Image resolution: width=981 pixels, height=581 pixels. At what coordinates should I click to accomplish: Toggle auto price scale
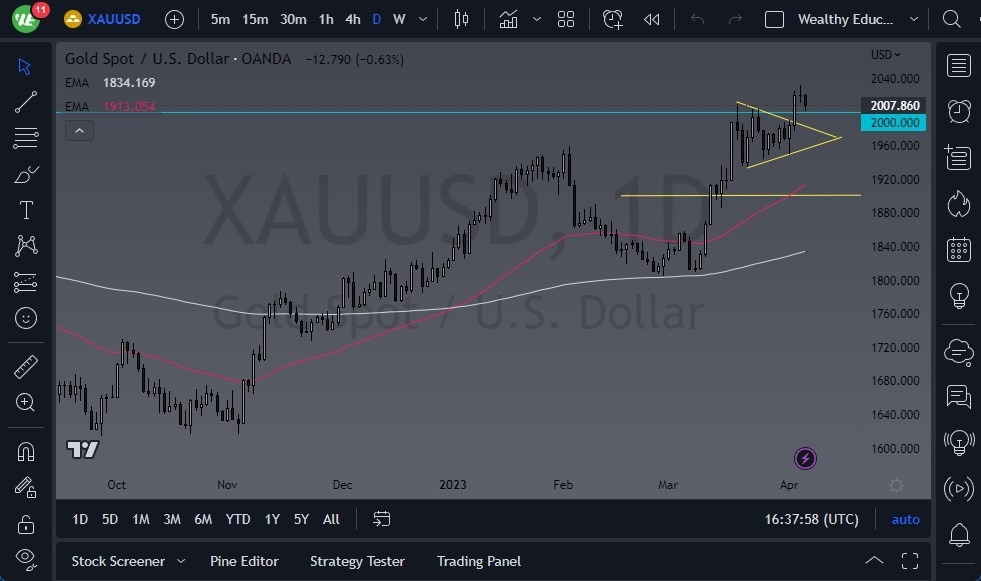point(905,519)
